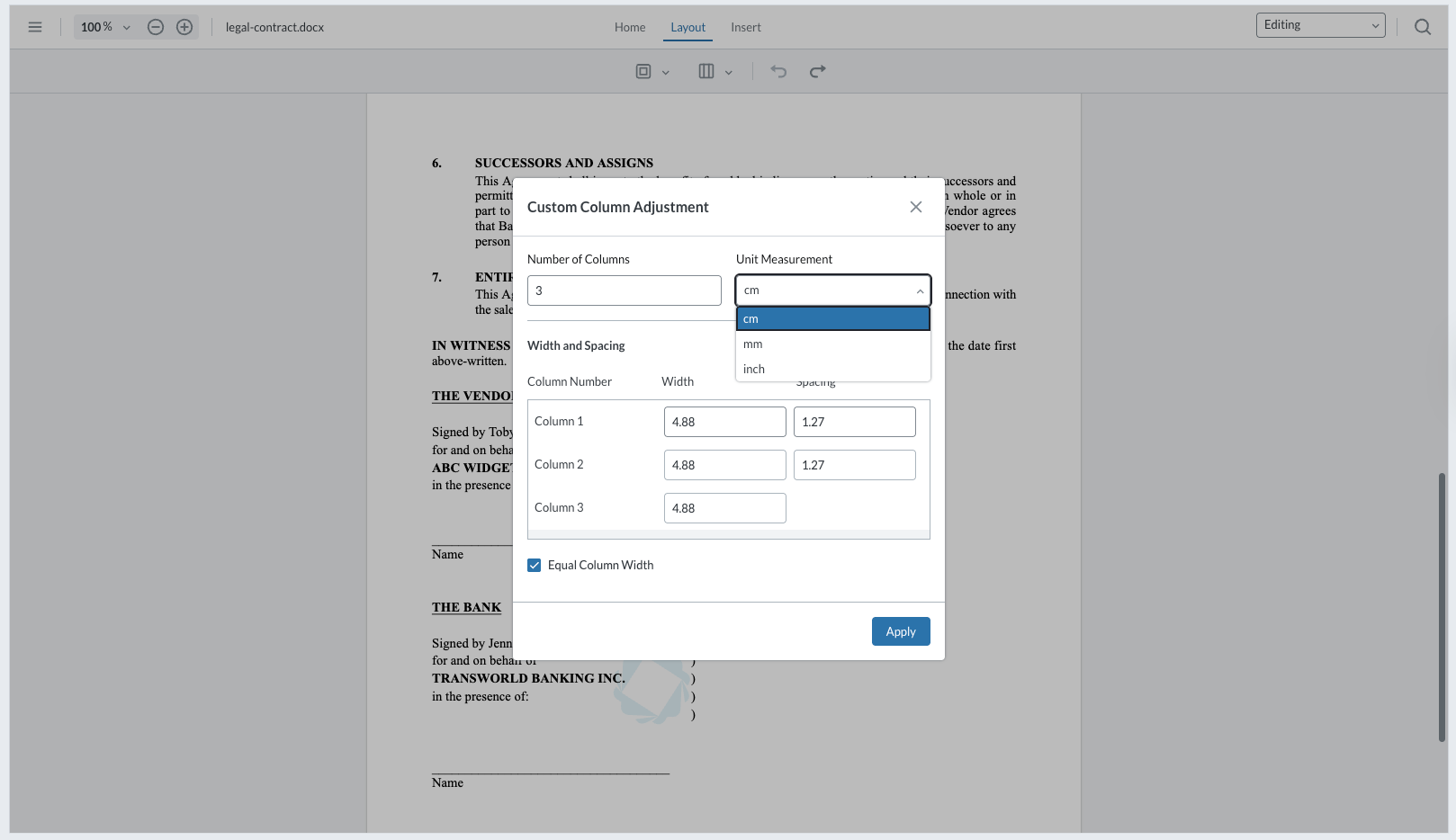Image resolution: width=1456 pixels, height=840 pixels.
Task: Click the 'Custom Column Adjustment' dialog title
Action: (618, 207)
